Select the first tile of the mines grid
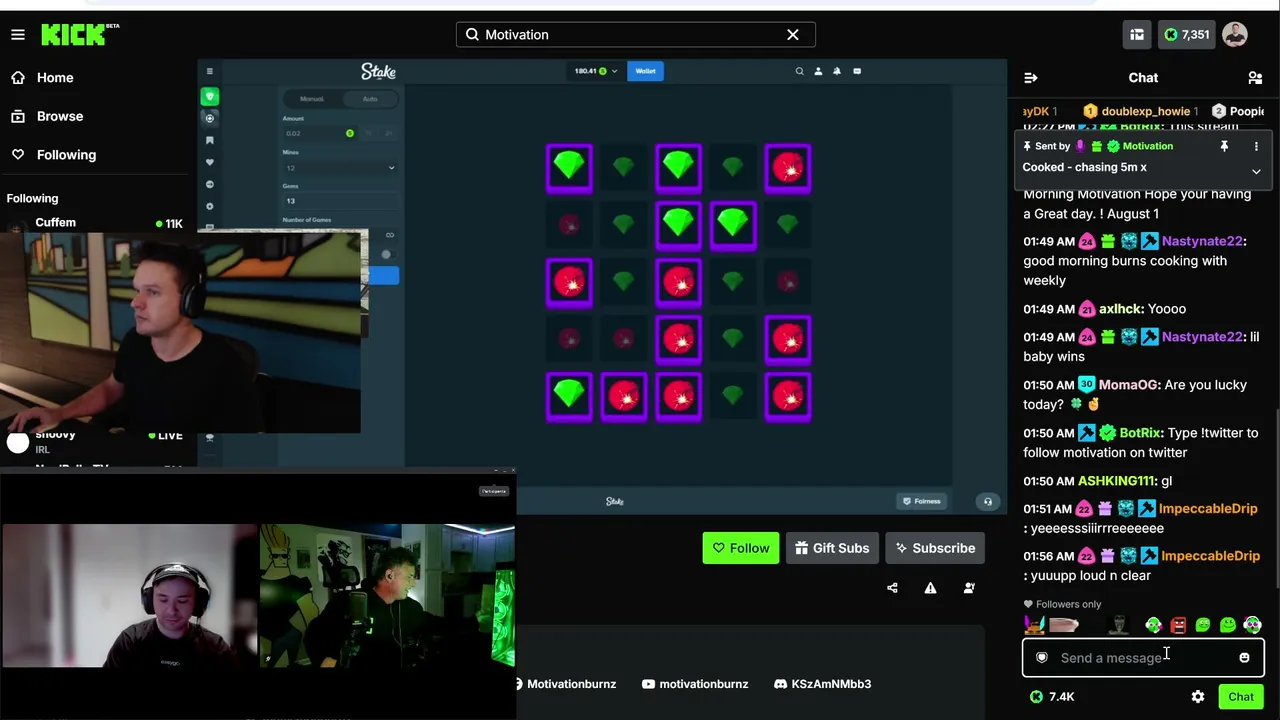 [569, 167]
